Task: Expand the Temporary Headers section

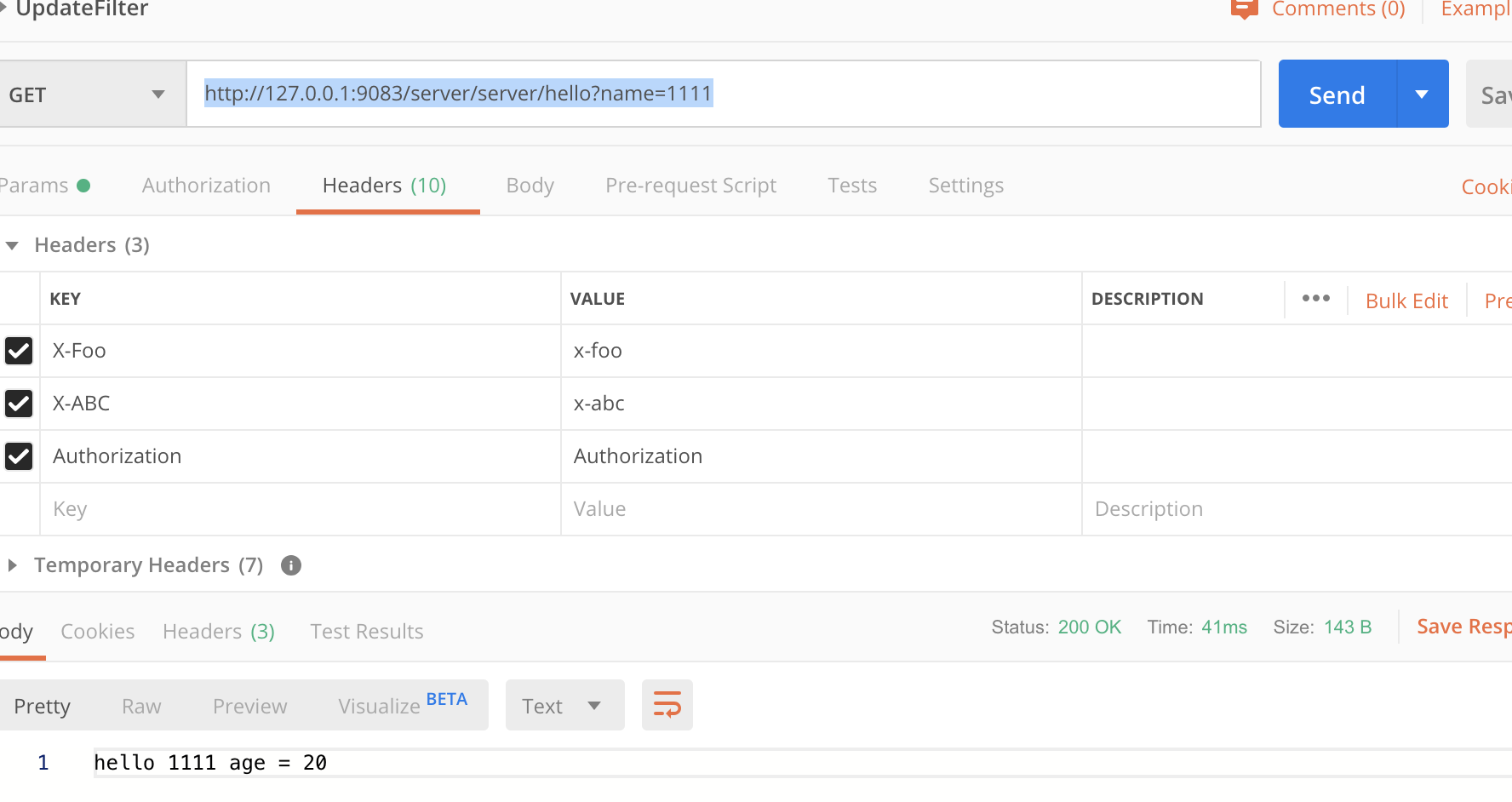Action: coord(13,565)
